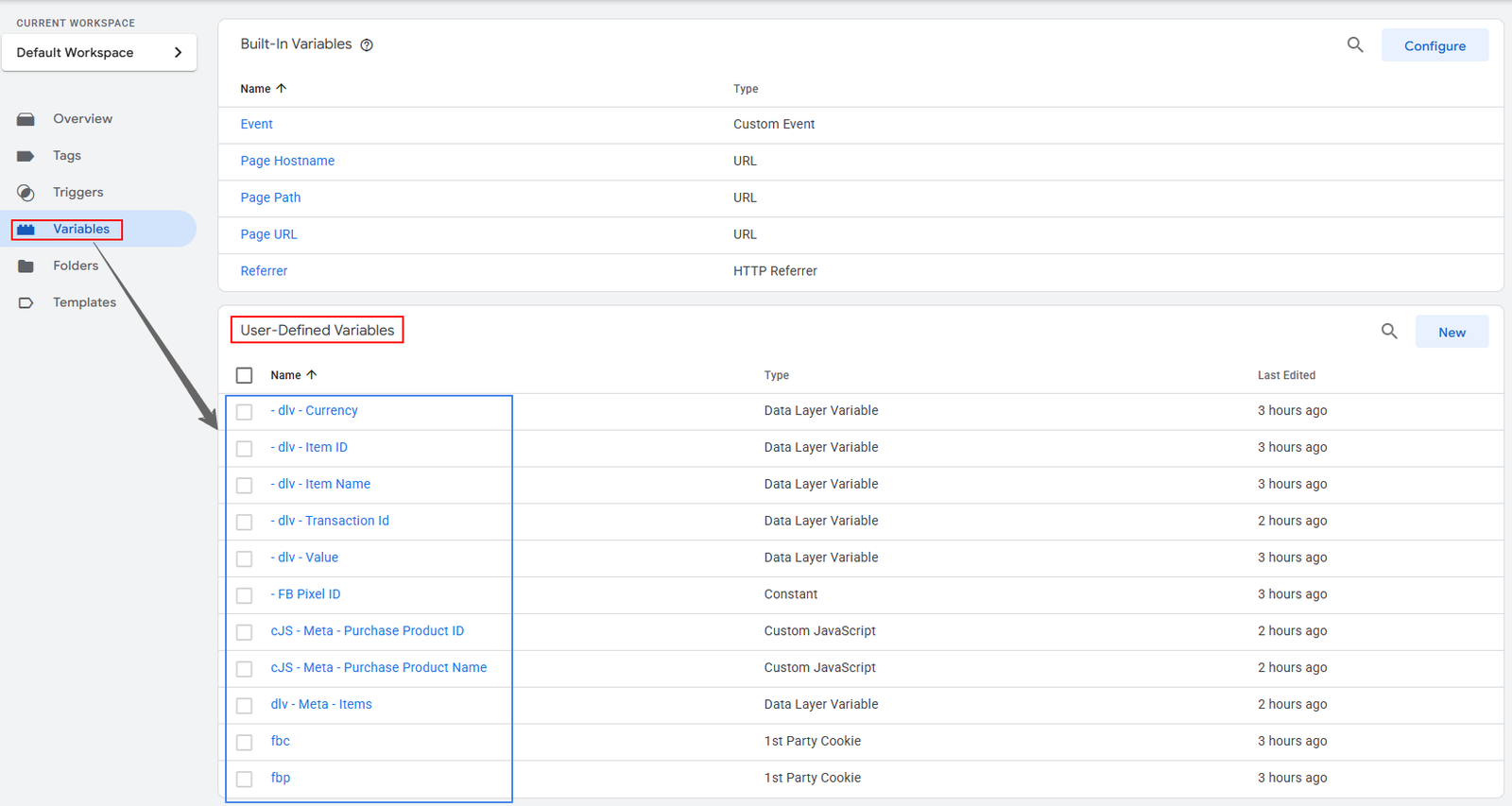
Task: Go to Folders section
Action: [x=76, y=266]
